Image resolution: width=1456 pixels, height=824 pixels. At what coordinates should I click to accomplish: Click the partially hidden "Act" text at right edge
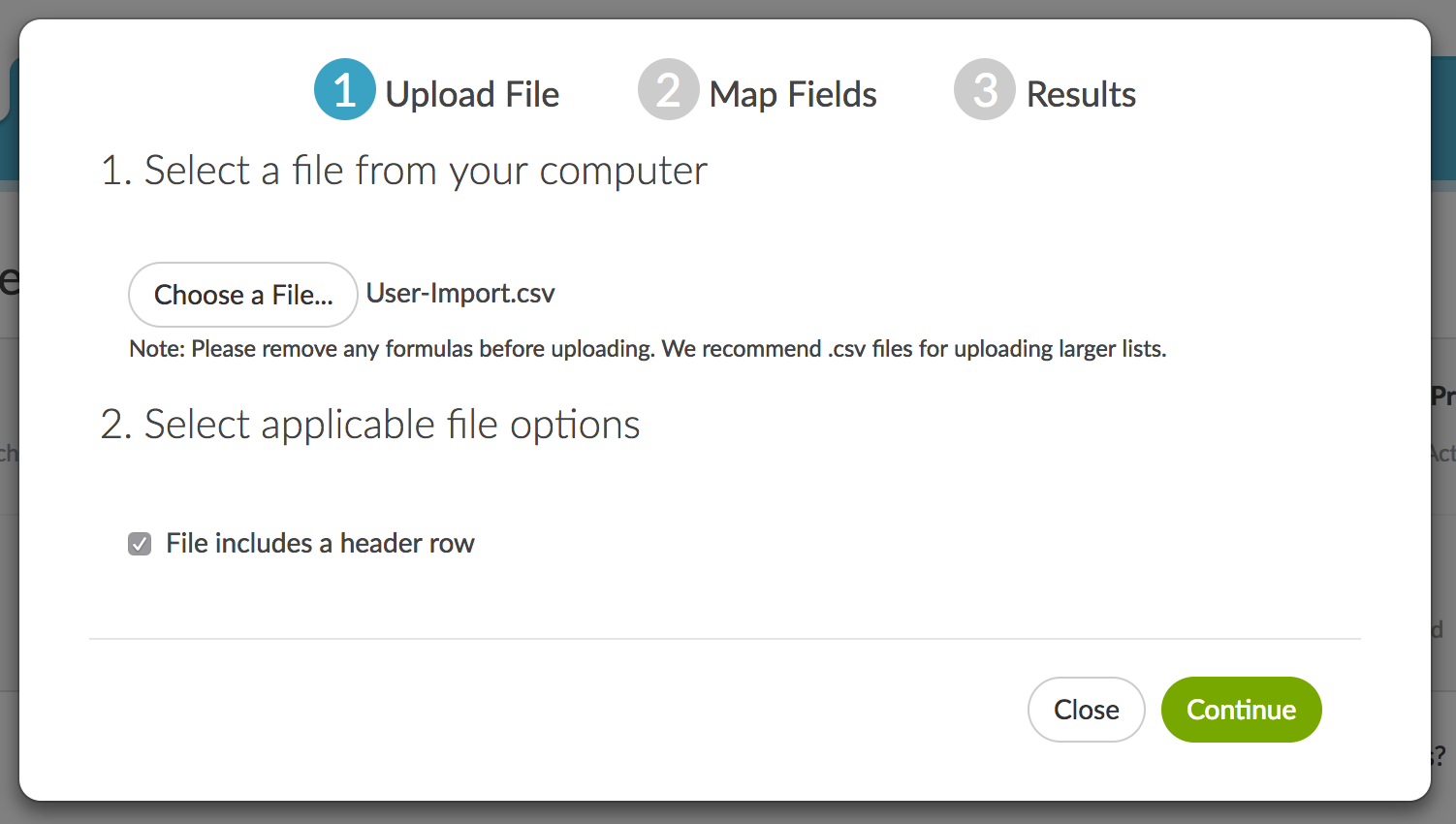point(1442,454)
